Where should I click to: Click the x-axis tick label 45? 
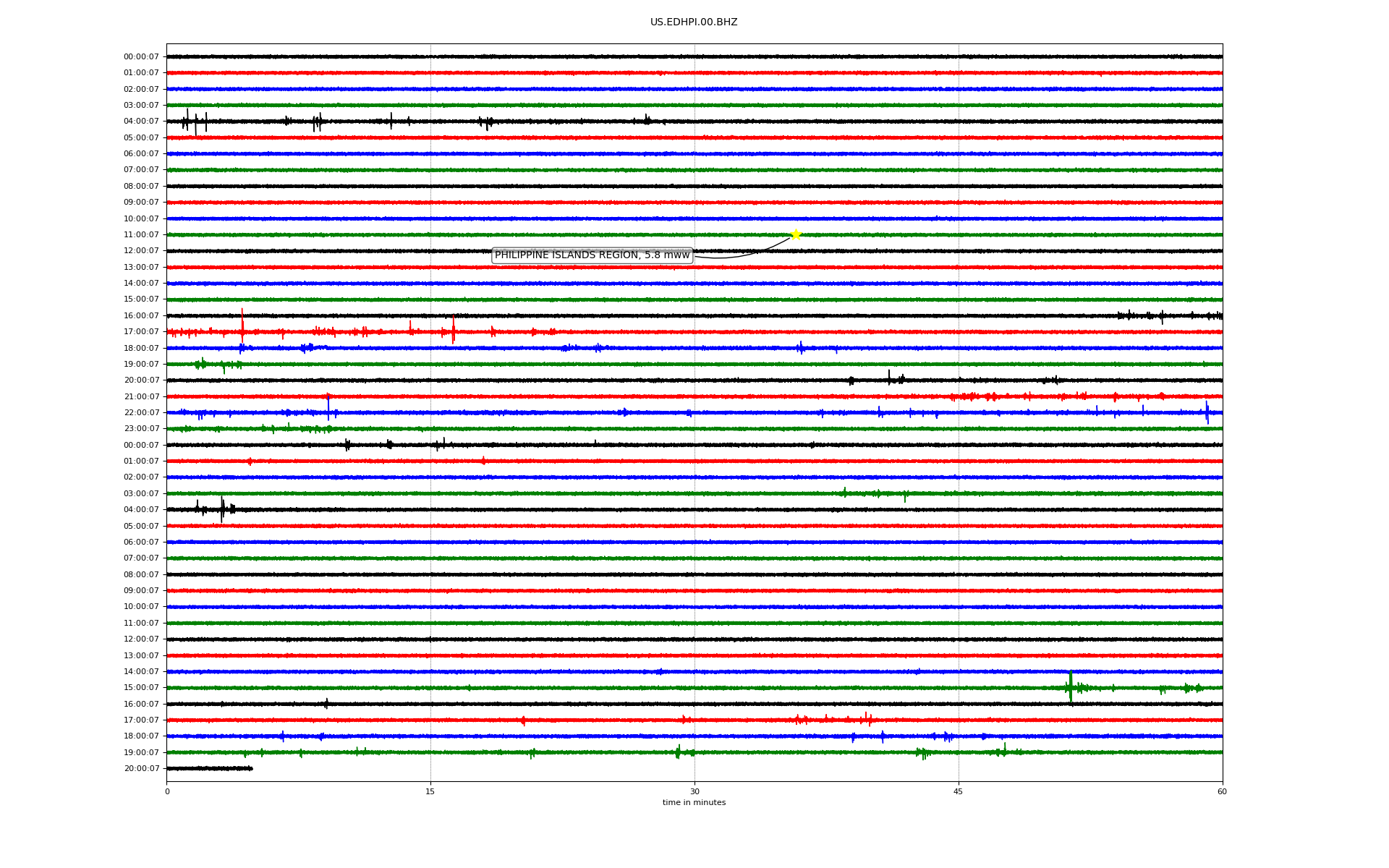click(x=958, y=791)
